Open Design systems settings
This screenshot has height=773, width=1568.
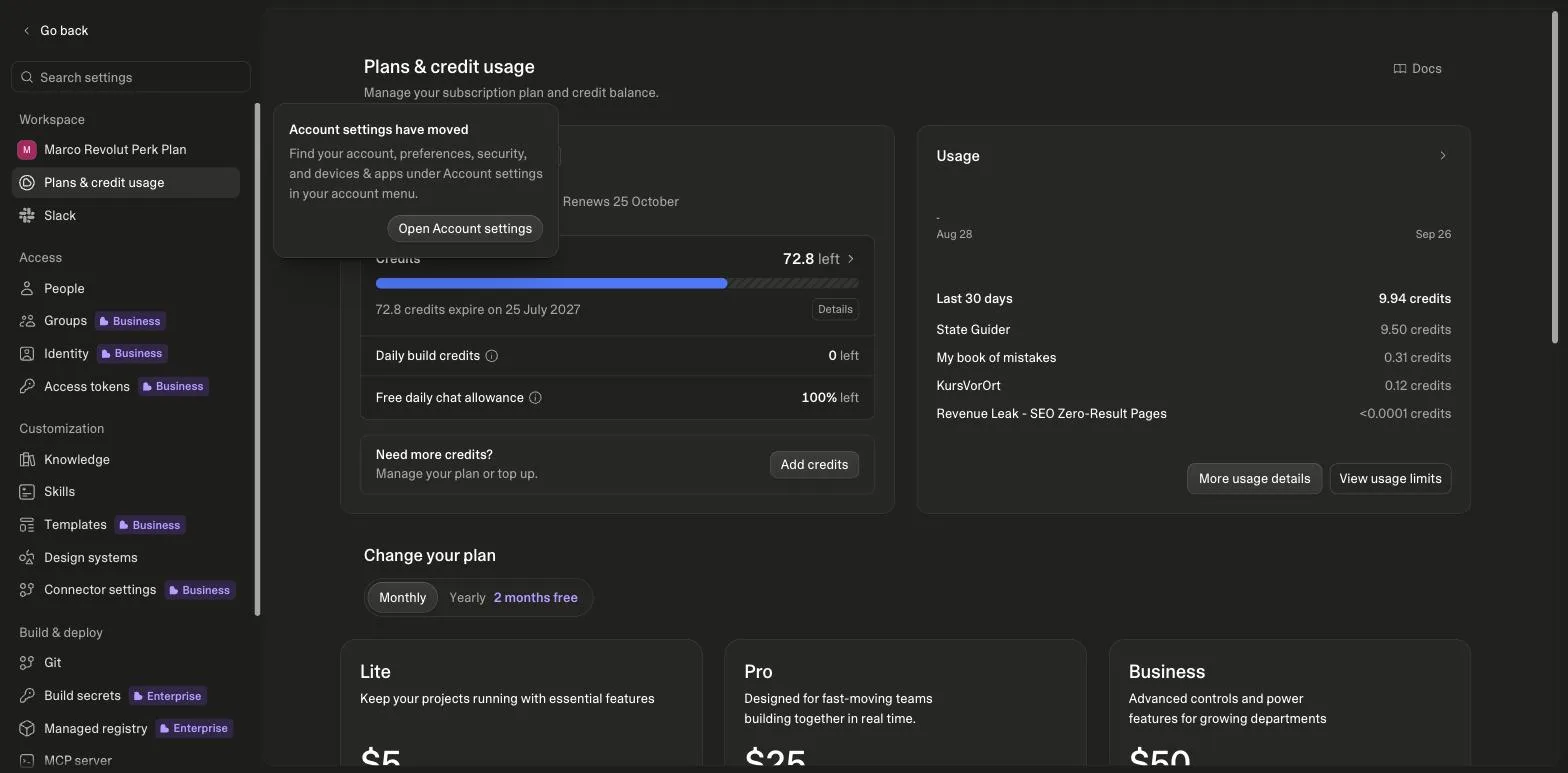[x=126, y=558]
